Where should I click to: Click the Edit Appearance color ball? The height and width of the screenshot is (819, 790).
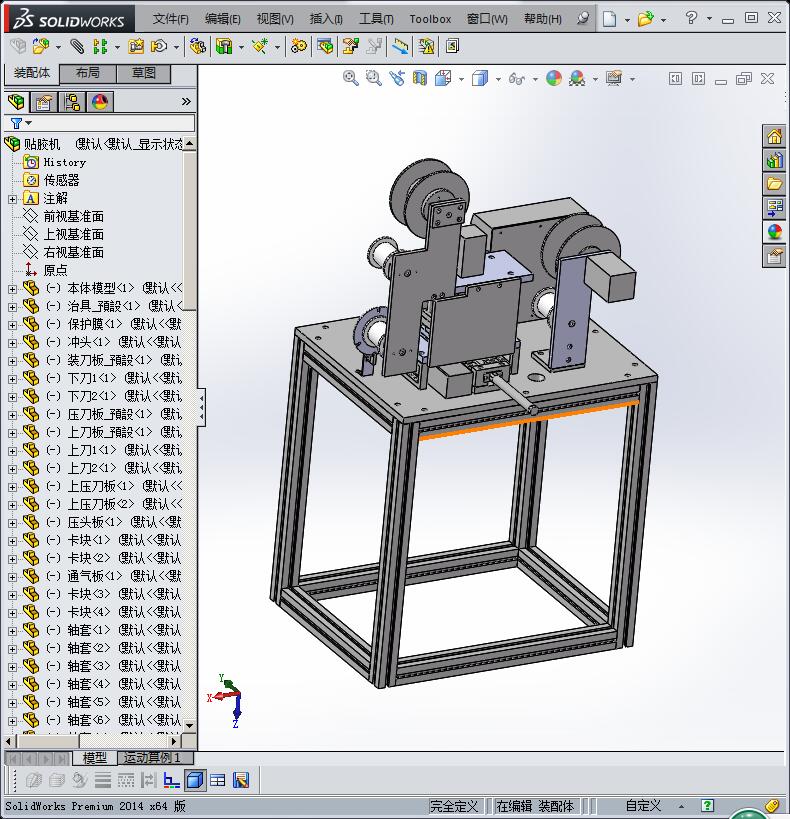[554, 78]
